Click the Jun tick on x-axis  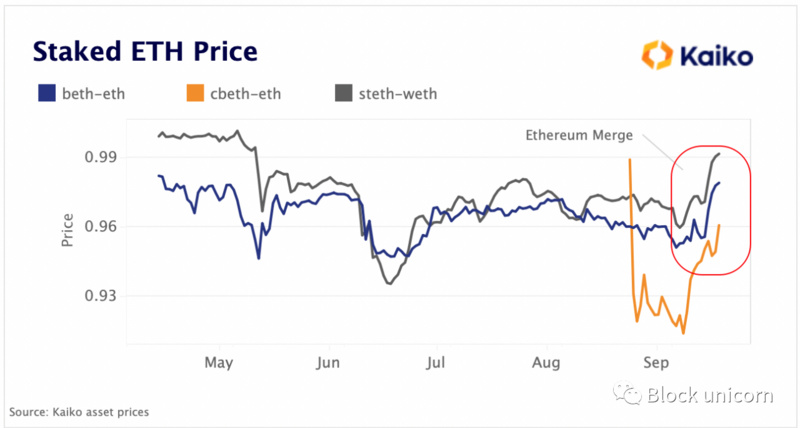tap(328, 363)
